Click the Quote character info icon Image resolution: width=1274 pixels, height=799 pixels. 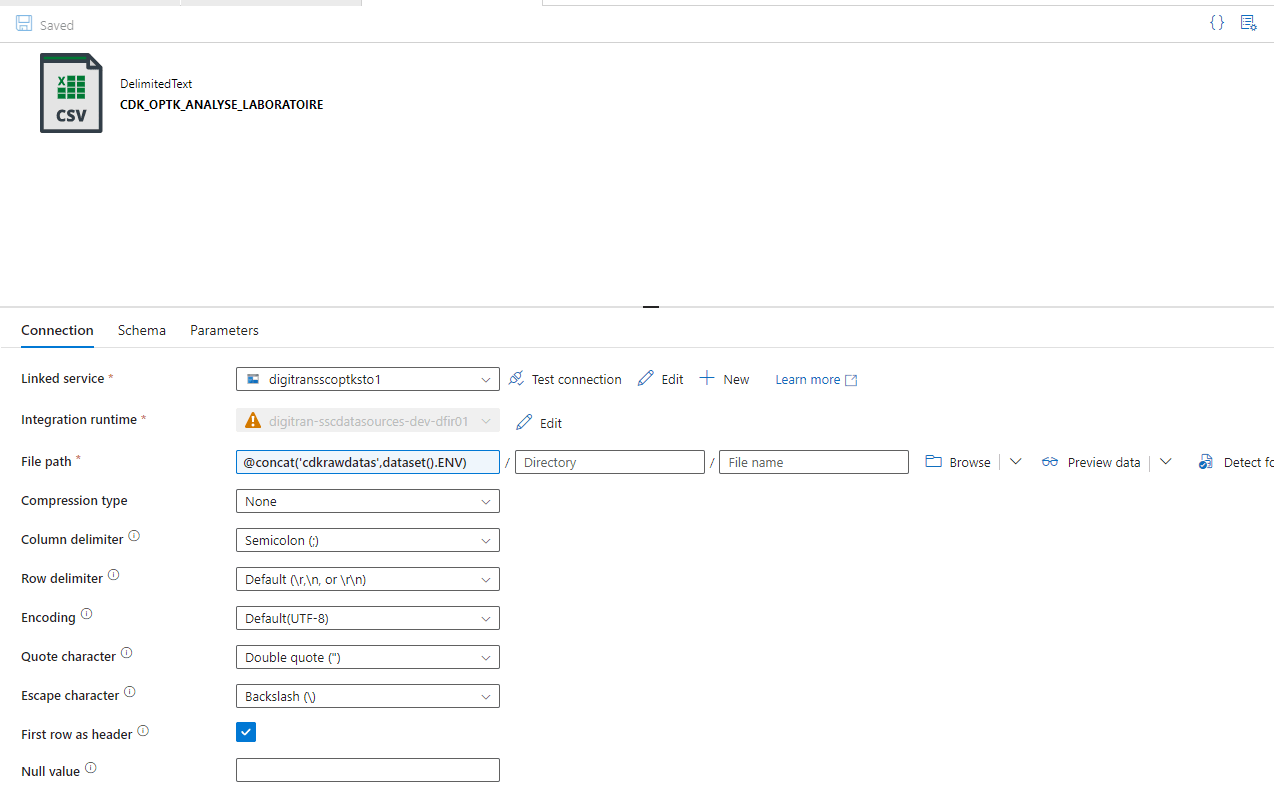coord(126,654)
